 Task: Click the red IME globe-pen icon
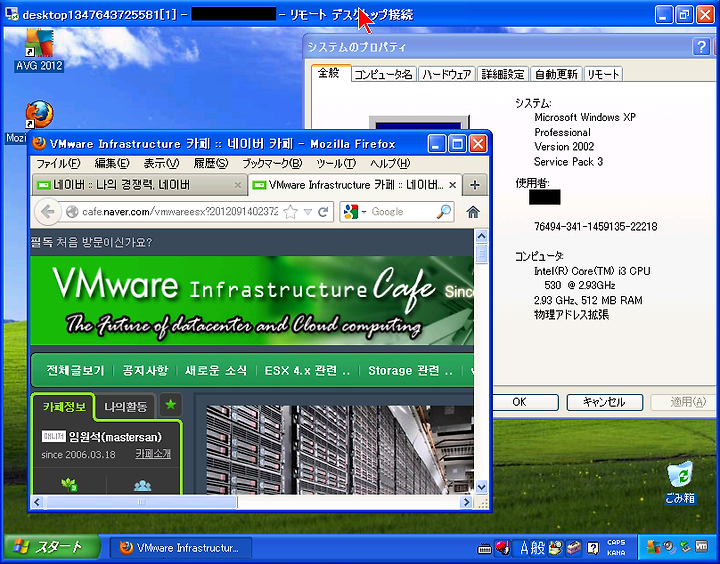coord(502,548)
